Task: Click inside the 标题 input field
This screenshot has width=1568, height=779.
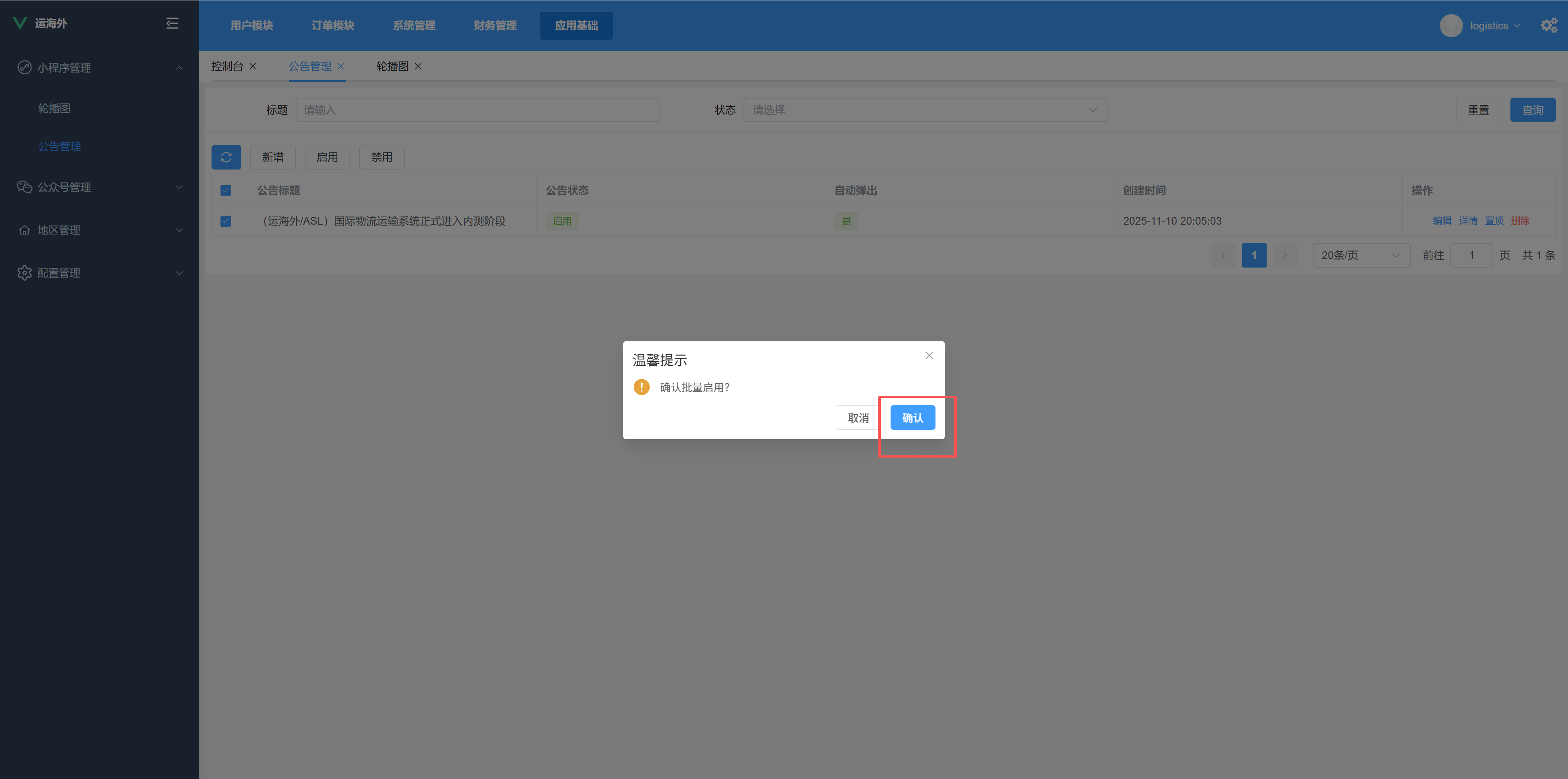Action: point(477,109)
